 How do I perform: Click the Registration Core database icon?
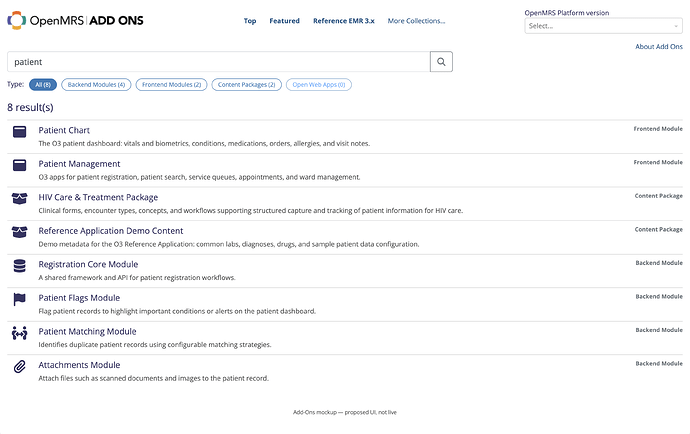pyautogui.click(x=19, y=266)
